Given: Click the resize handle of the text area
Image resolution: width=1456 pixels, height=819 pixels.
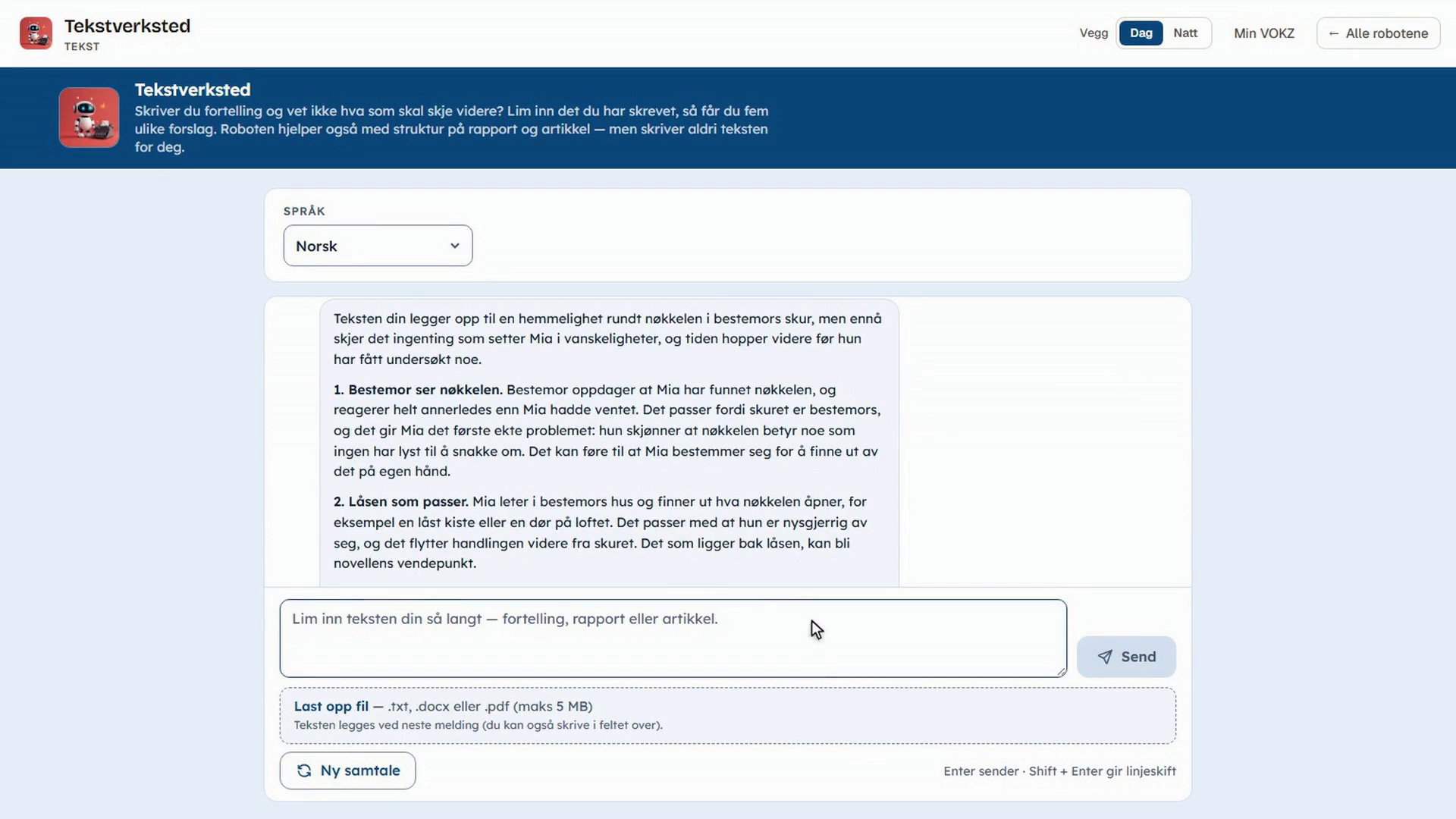Looking at the screenshot, I should [1061, 671].
